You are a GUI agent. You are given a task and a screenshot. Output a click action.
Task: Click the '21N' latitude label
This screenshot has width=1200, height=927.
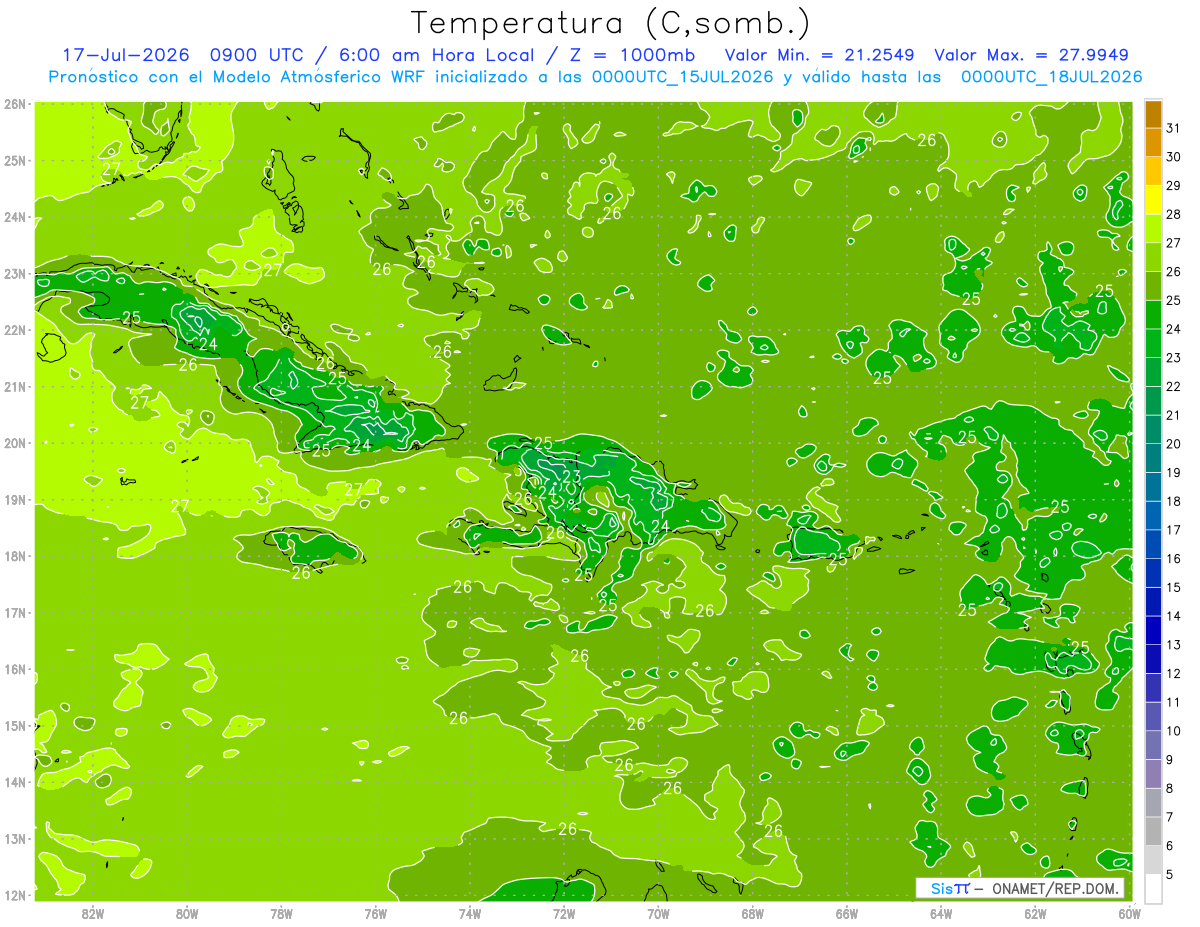14,386
